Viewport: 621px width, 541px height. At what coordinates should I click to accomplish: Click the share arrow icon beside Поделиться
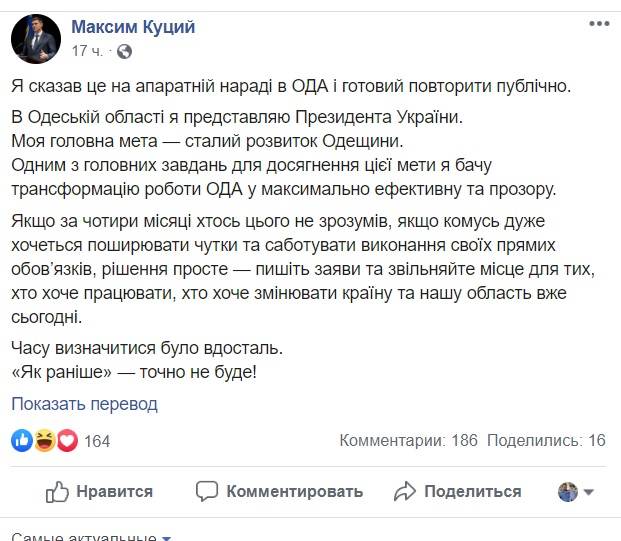tap(404, 491)
